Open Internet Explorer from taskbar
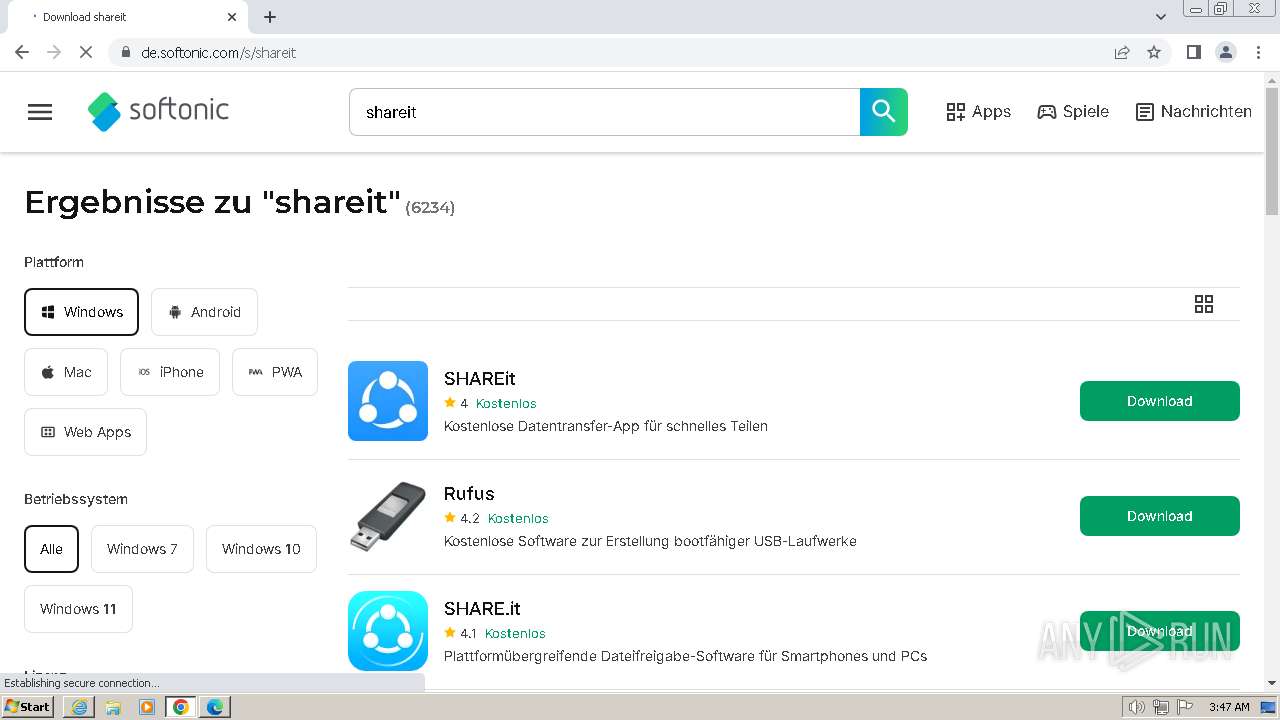 tap(79, 707)
